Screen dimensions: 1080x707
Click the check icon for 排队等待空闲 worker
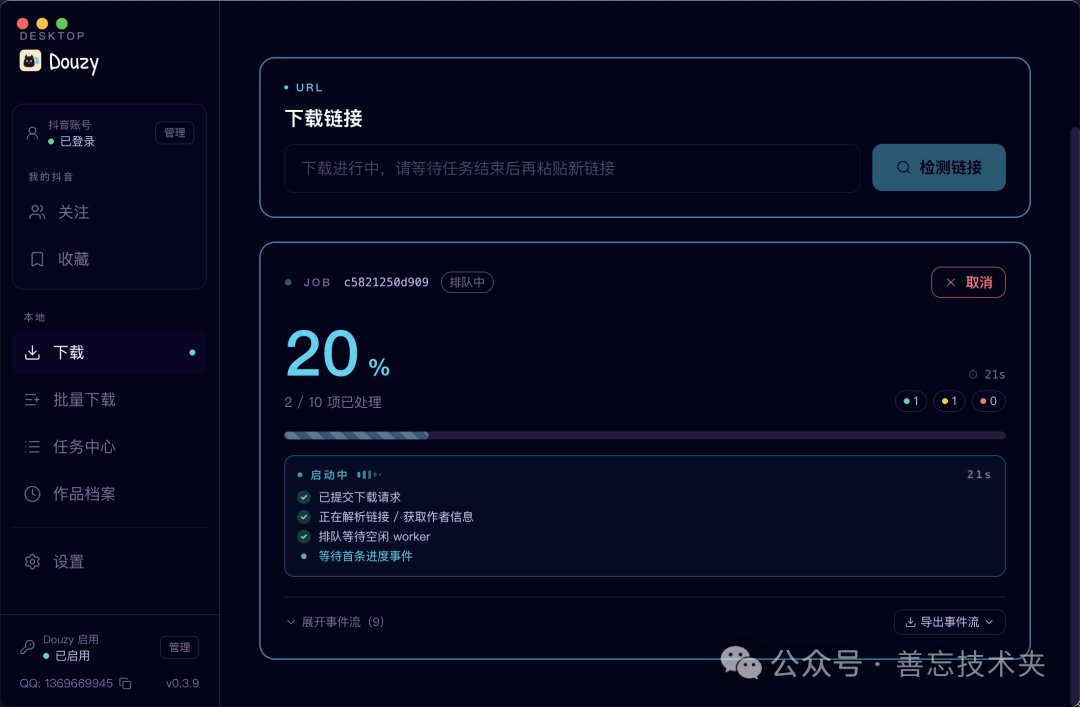pos(304,536)
